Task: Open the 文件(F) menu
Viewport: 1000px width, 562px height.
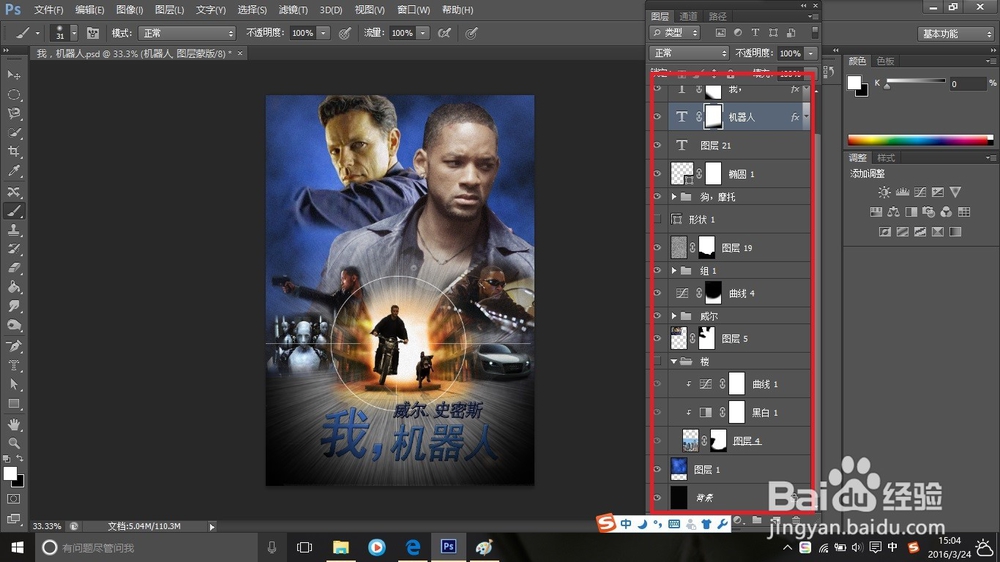Action: pyautogui.click(x=48, y=10)
